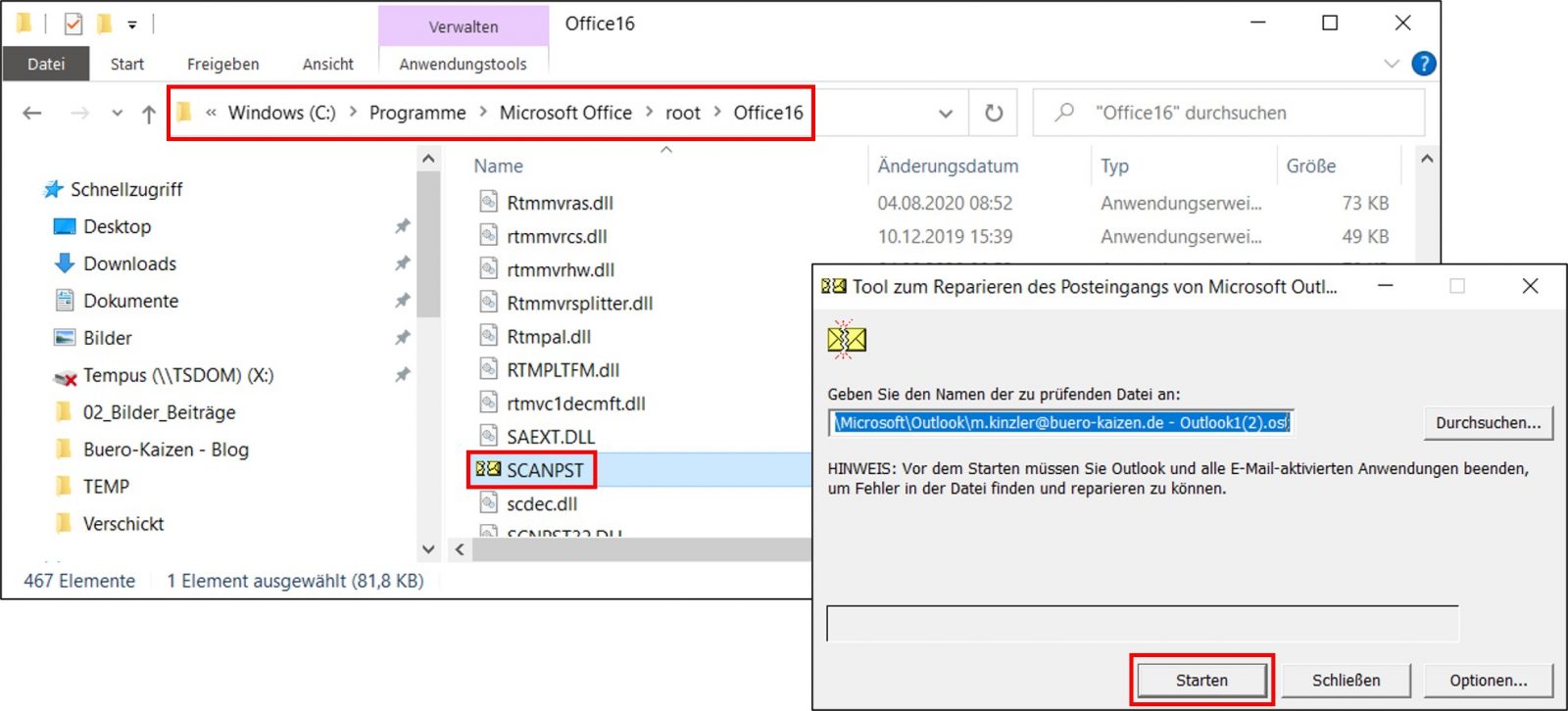1568x711 pixels.
Task: Click the SCANPST application icon
Action: click(x=488, y=469)
